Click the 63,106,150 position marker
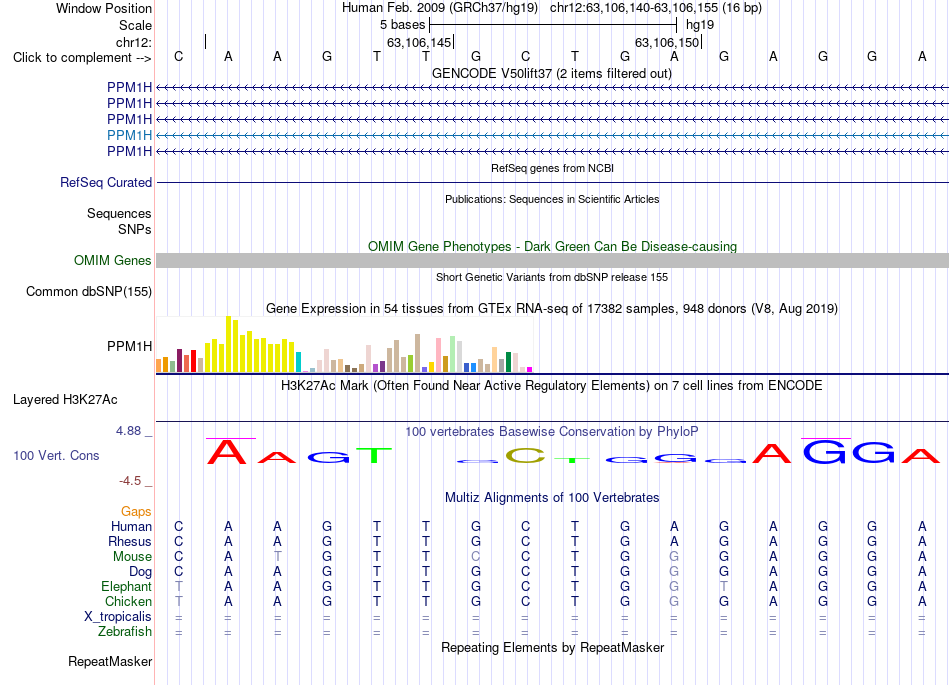This screenshot has width=950, height=685. tap(668, 42)
